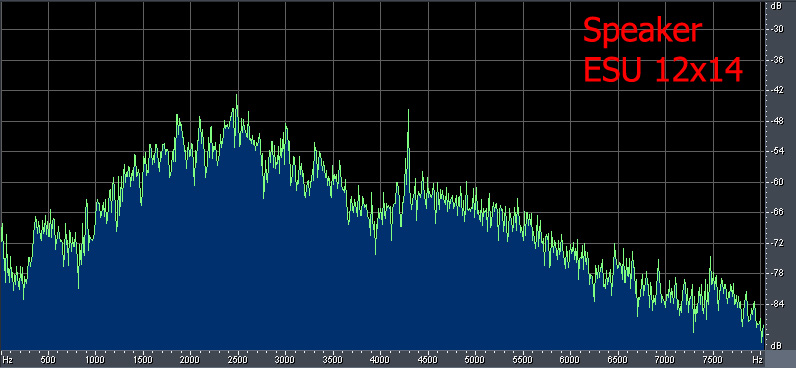Viewport: 796px width, 368px height.
Task: Click the 1000 frequency axis label
Action: (95, 360)
